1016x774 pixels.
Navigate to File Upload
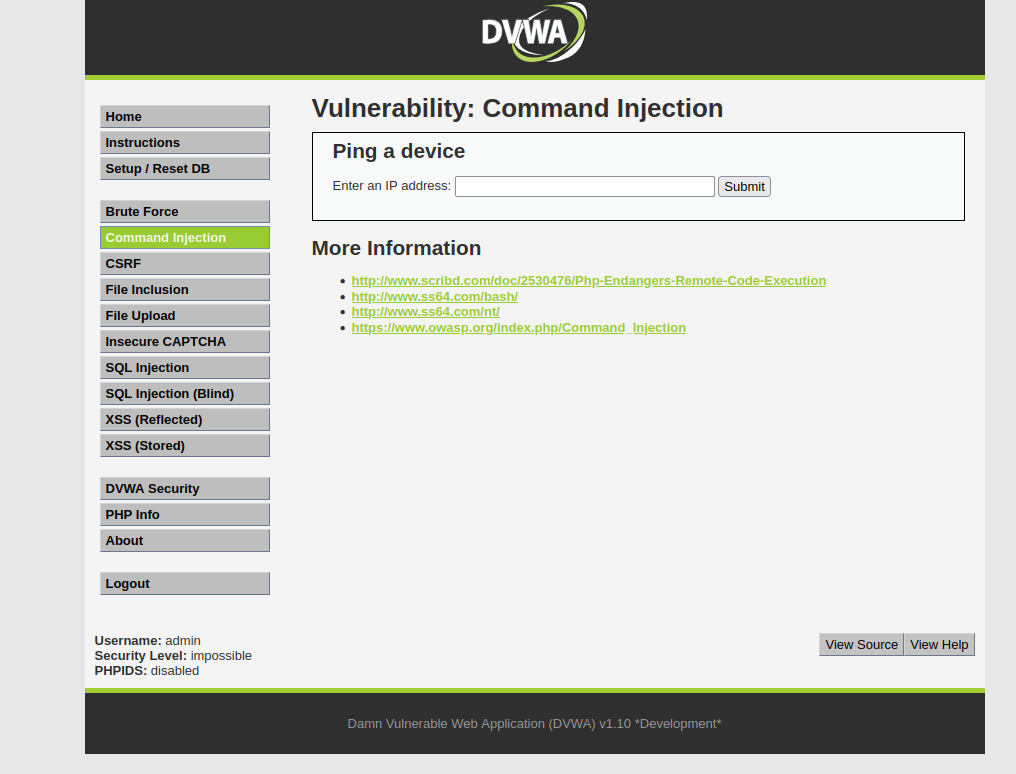click(x=185, y=315)
